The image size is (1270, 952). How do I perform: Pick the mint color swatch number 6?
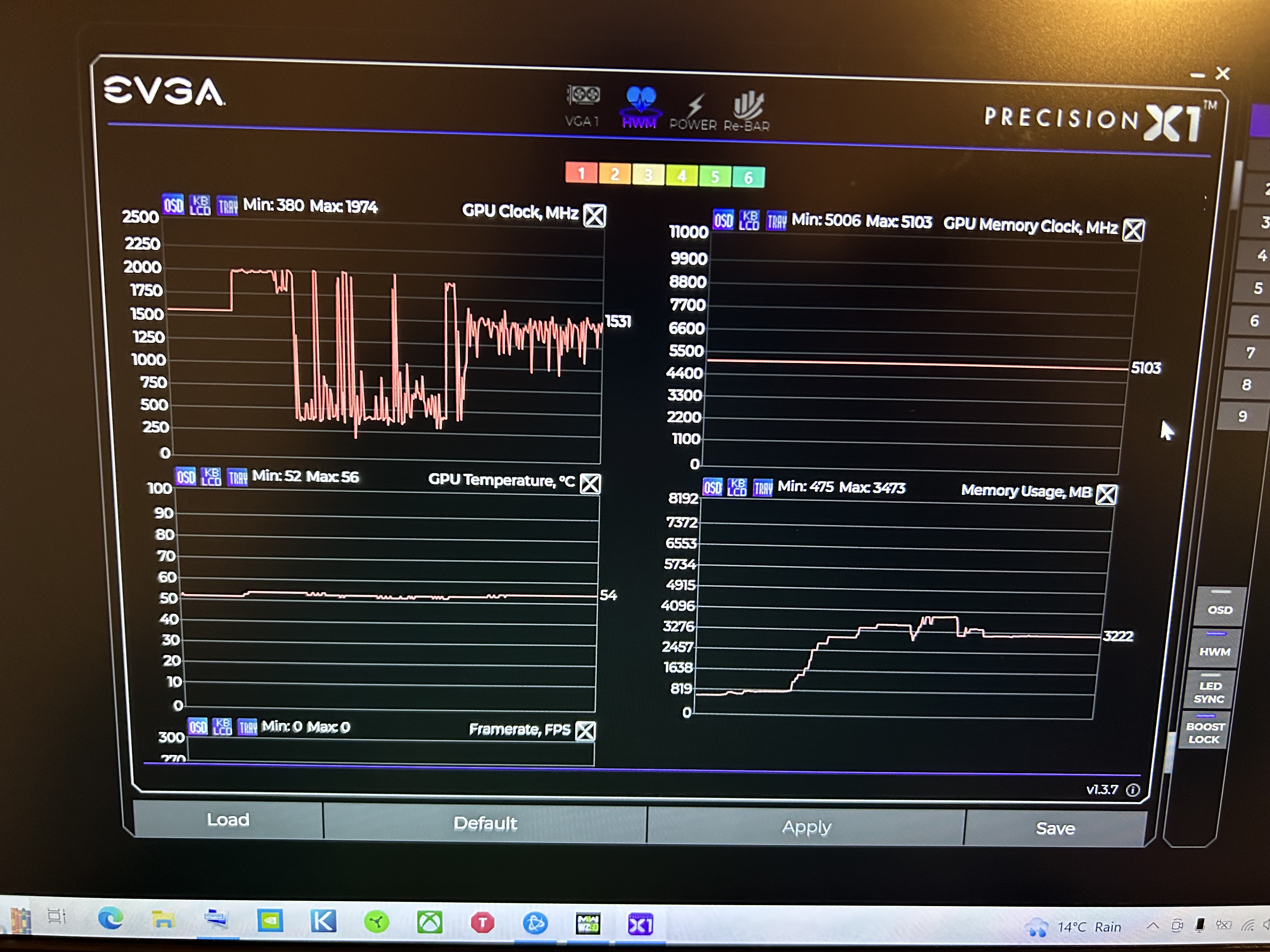(x=748, y=178)
